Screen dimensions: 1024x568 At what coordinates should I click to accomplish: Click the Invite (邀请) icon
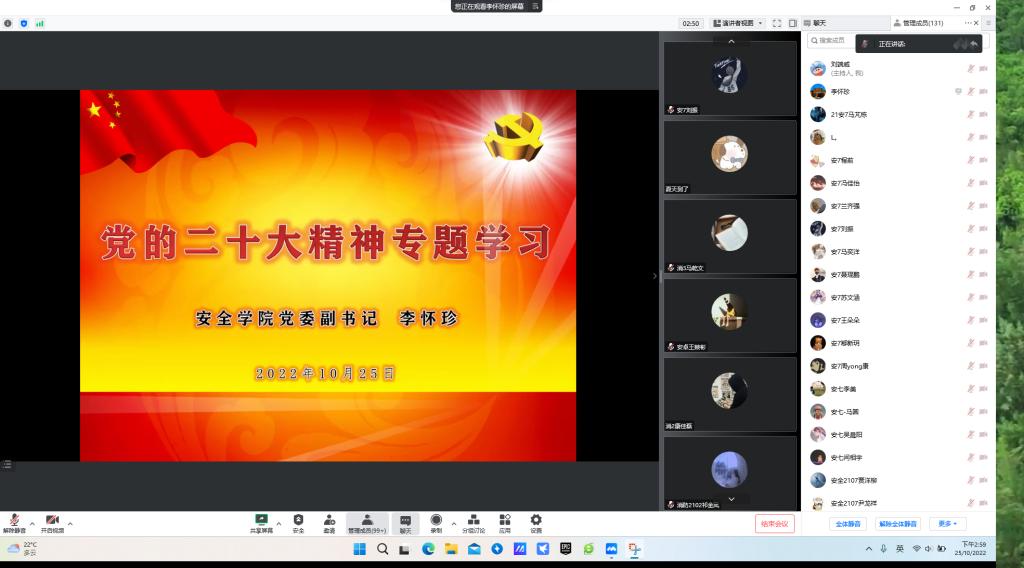(x=329, y=522)
